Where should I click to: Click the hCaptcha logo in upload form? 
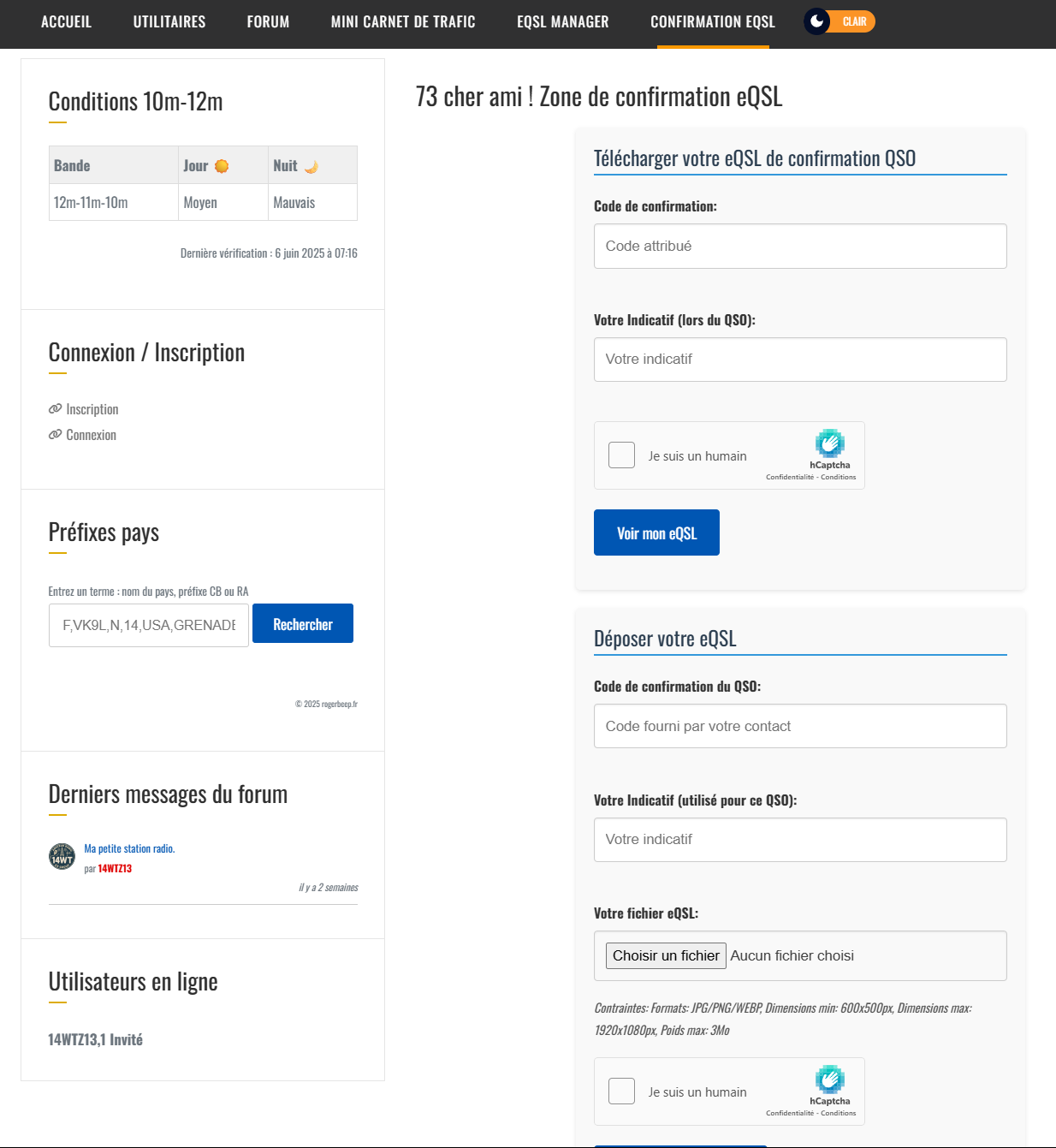829,1080
